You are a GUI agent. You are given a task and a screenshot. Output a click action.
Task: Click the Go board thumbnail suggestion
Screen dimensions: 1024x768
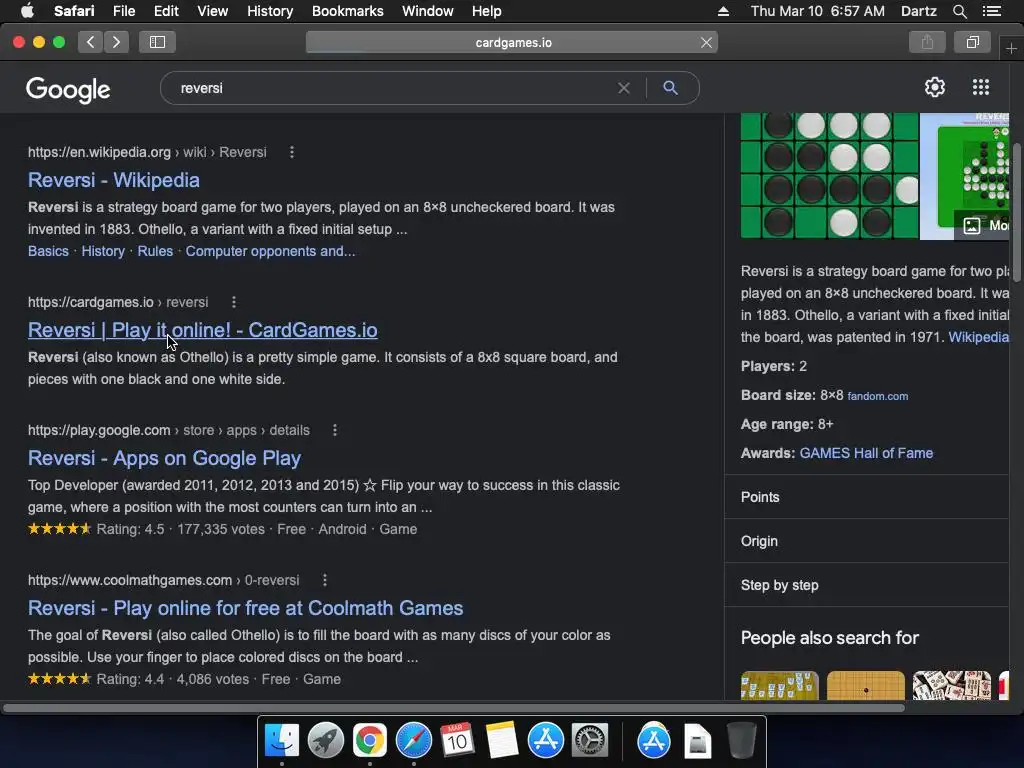tap(865, 686)
